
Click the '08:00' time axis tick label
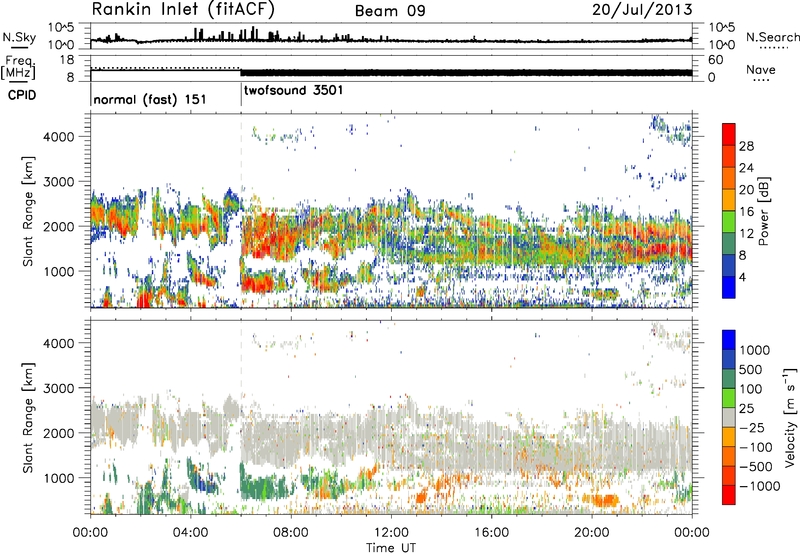291,533
